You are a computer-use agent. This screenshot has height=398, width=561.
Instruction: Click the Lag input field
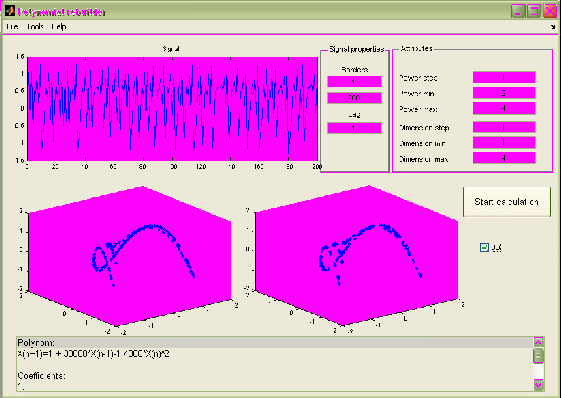354,128
